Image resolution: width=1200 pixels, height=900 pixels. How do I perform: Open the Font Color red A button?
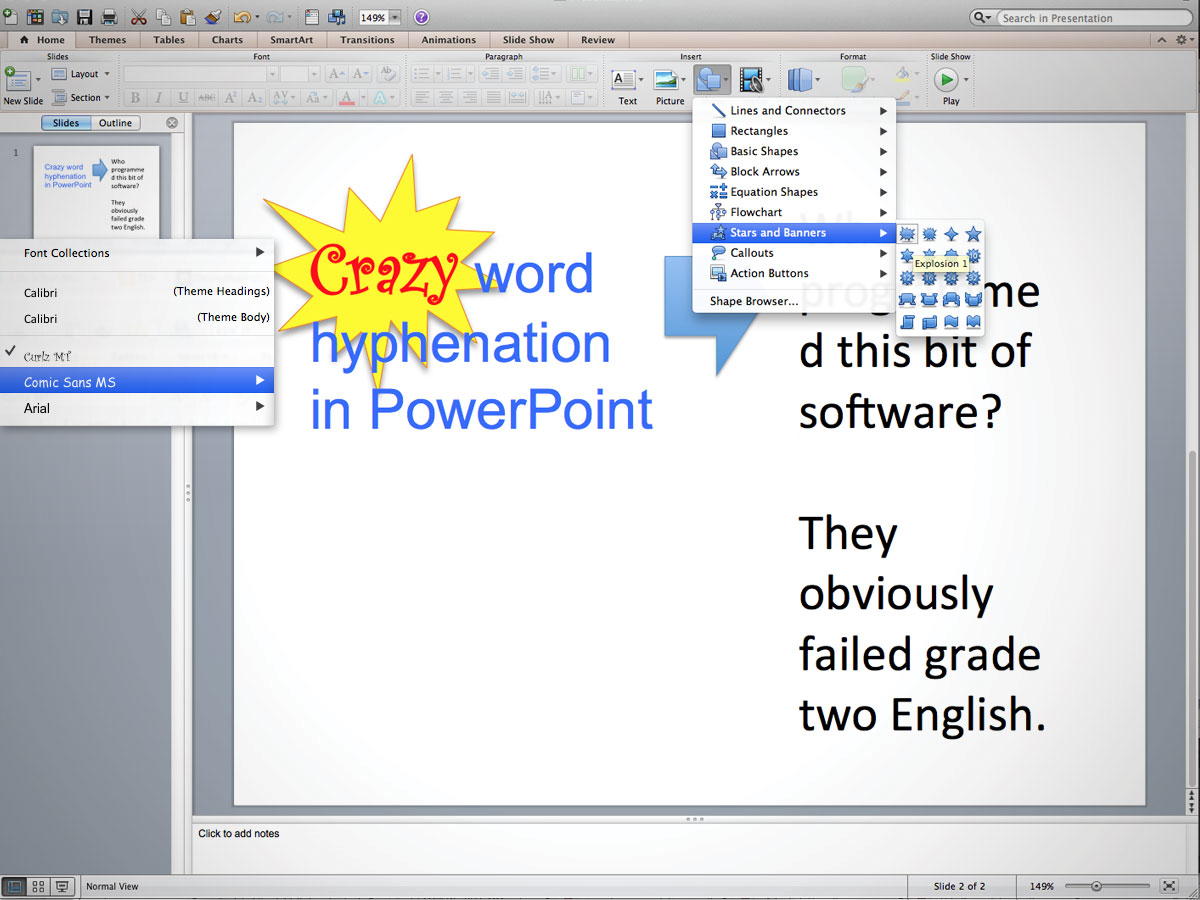(x=347, y=98)
